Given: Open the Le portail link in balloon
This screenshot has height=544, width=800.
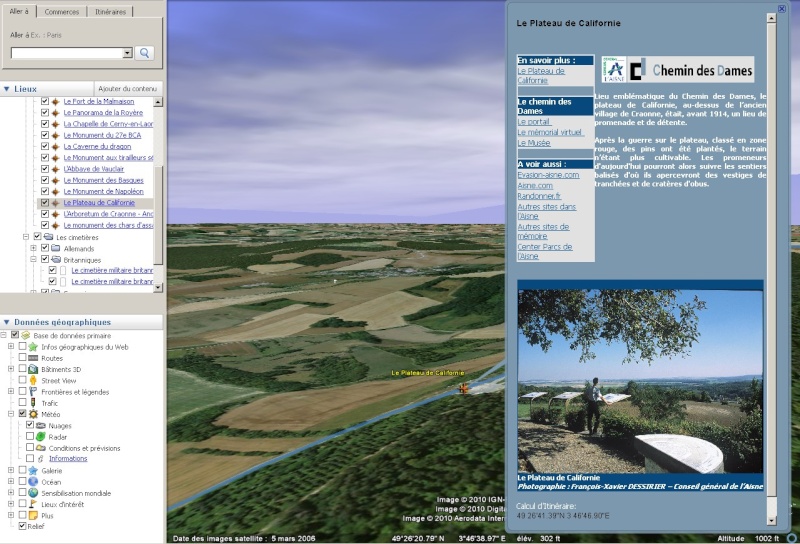Looking at the screenshot, I should coord(534,122).
